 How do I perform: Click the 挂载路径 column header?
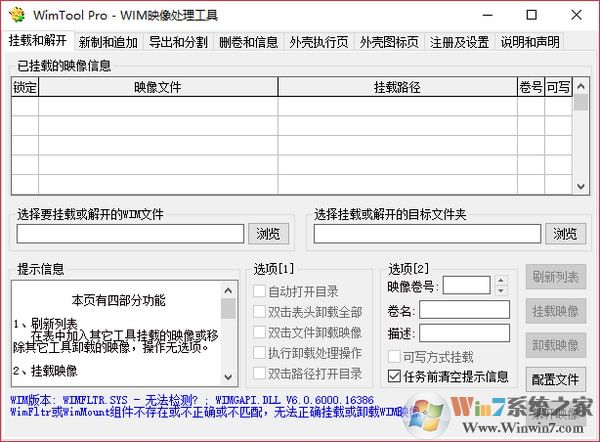click(398, 87)
